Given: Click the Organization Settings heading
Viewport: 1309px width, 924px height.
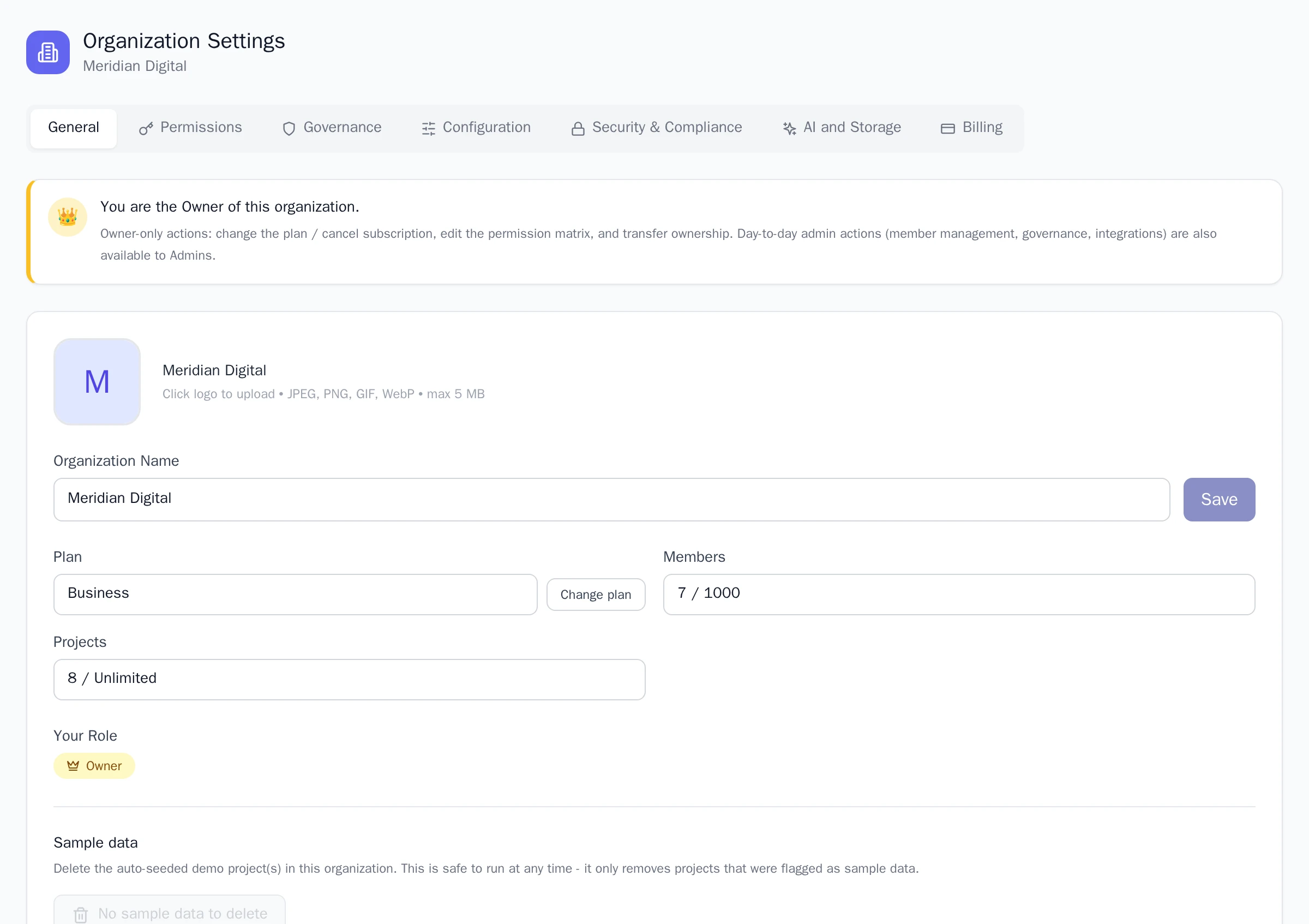Looking at the screenshot, I should tap(184, 41).
